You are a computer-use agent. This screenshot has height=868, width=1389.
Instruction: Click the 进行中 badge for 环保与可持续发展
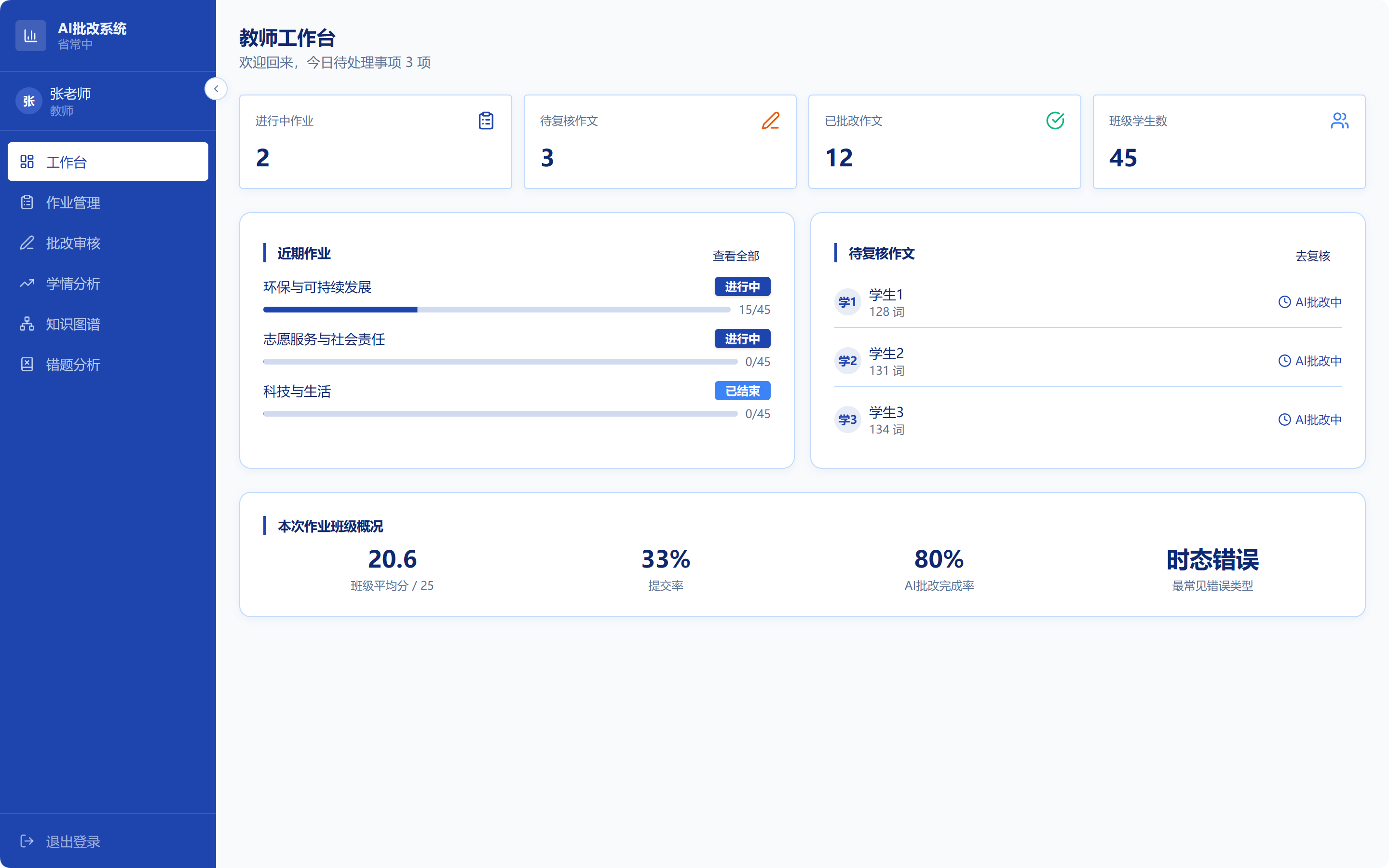[742, 286]
